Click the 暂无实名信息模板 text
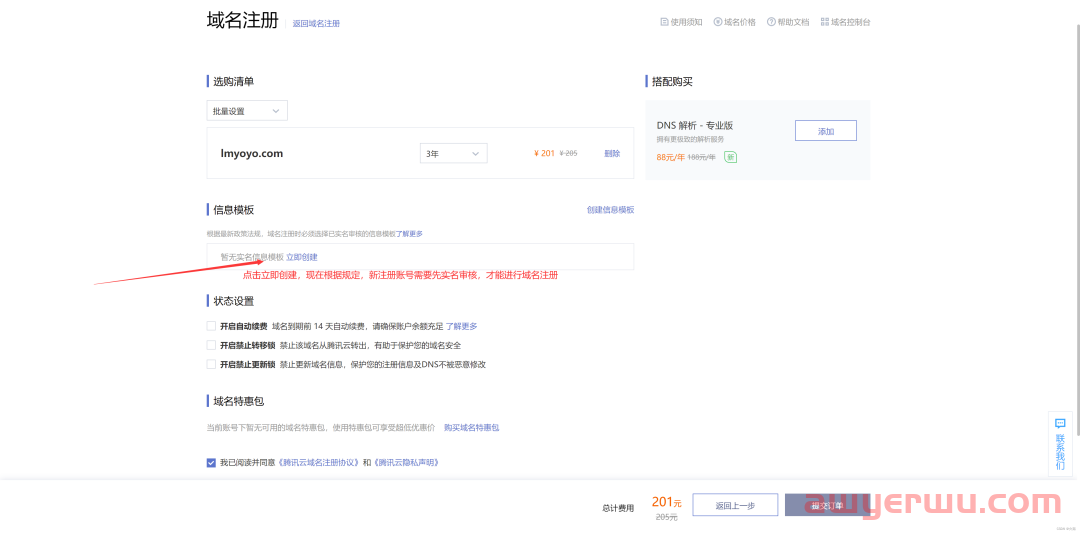The height and width of the screenshot is (533, 1080). [x=252, y=257]
